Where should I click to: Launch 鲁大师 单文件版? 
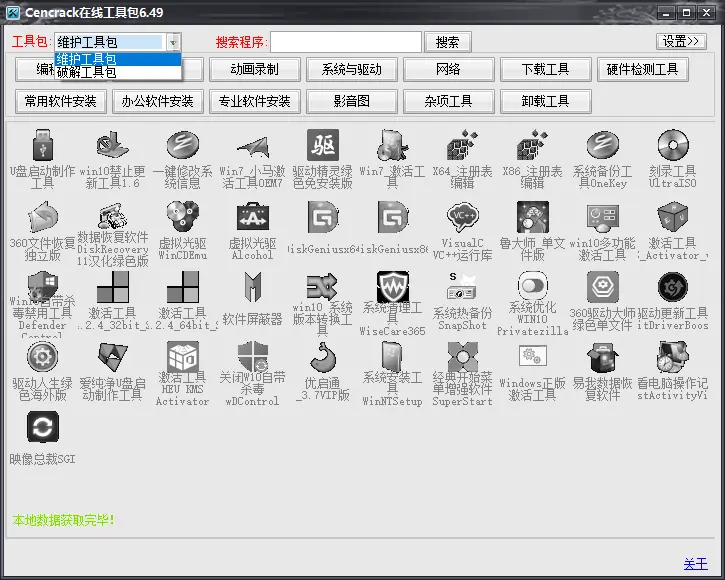point(533,216)
